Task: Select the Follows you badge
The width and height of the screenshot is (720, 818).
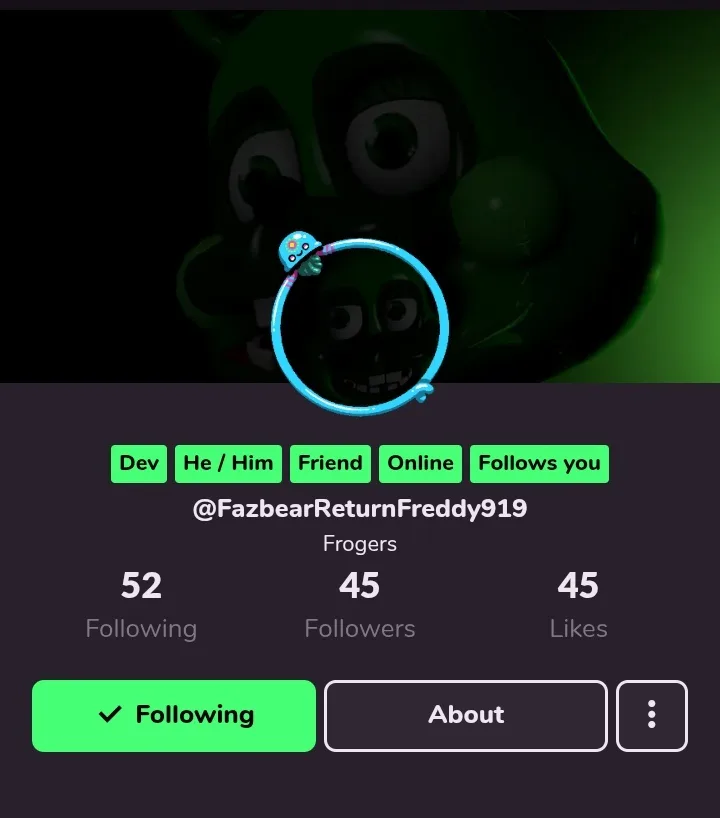Action: pyautogui.click(x=539, y=463)
